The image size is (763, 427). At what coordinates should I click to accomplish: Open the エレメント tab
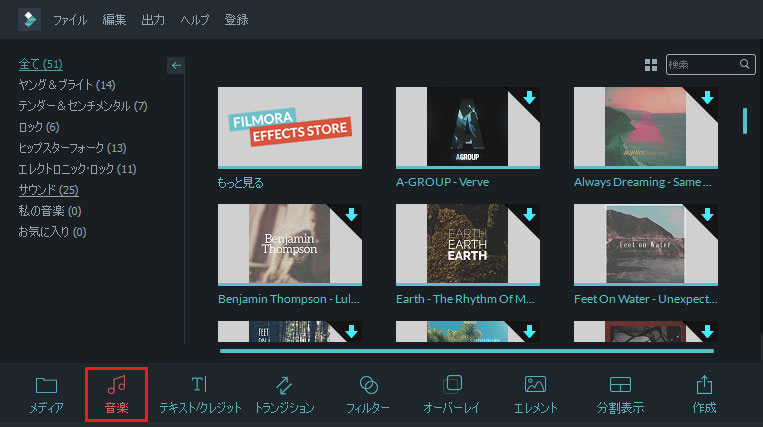[x=535, y=395]
